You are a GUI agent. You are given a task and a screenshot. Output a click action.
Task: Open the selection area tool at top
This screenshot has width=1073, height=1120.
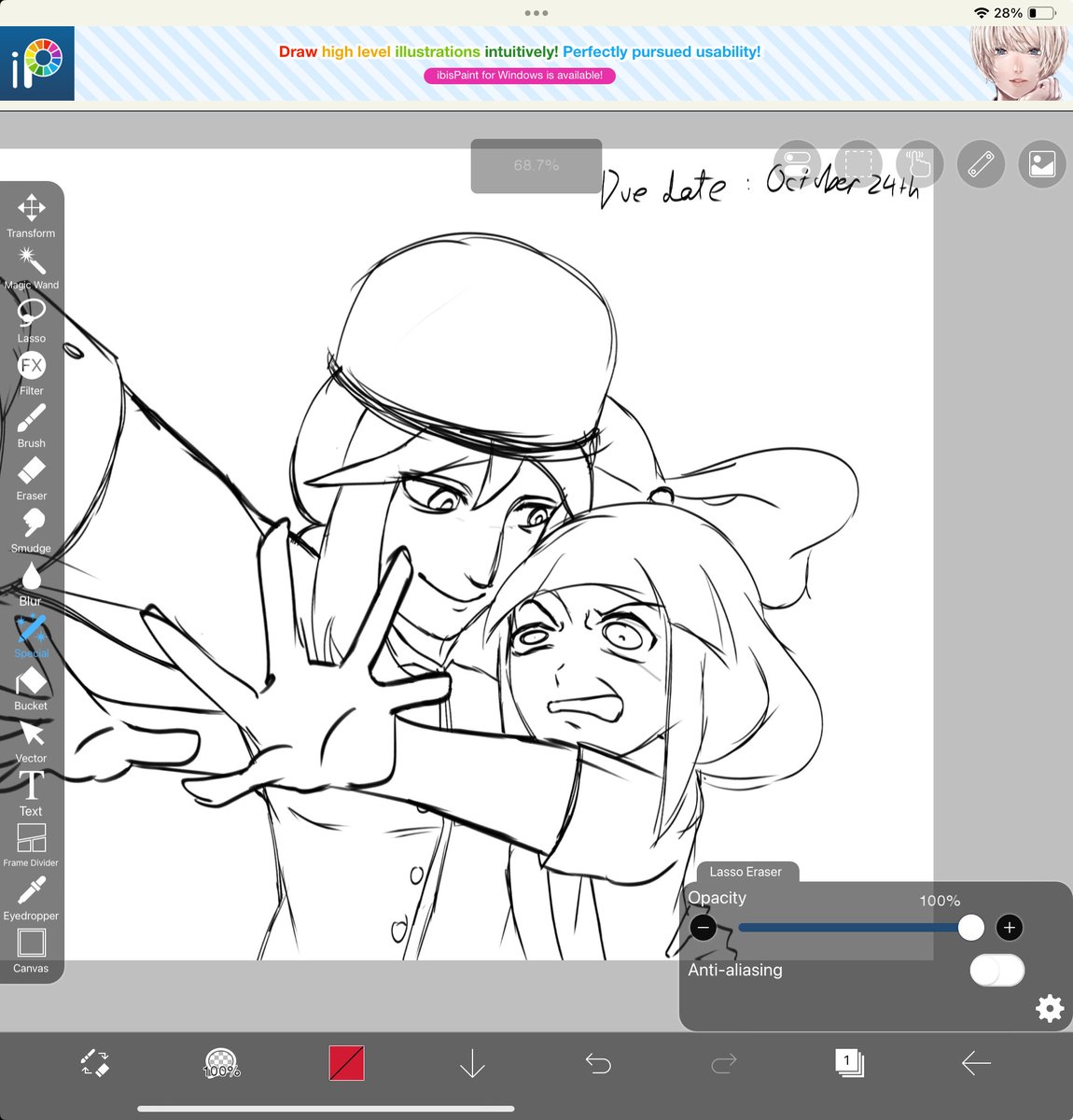tap(858, 164)
